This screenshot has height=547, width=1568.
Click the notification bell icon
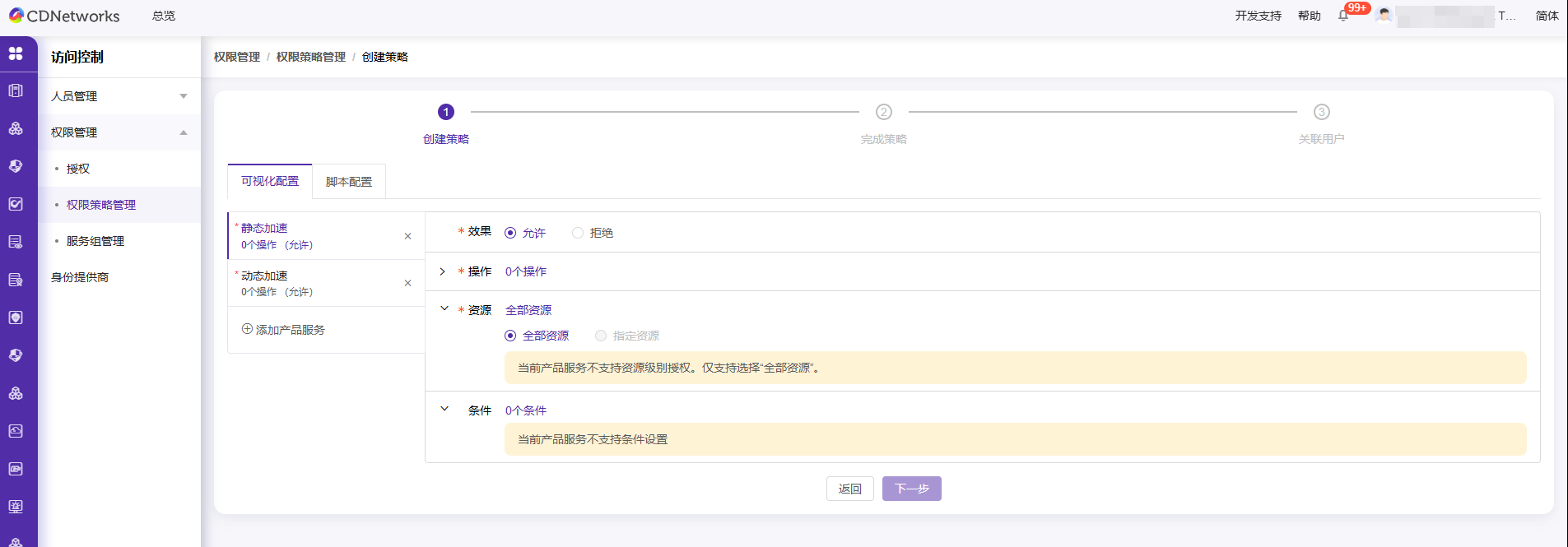(x=1343, y=16)
